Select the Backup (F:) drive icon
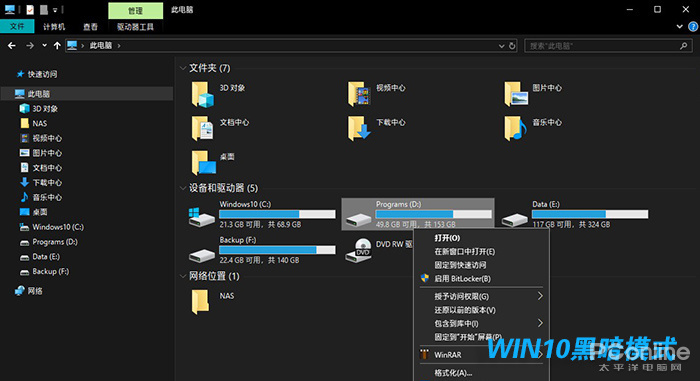 click(201, 255)
